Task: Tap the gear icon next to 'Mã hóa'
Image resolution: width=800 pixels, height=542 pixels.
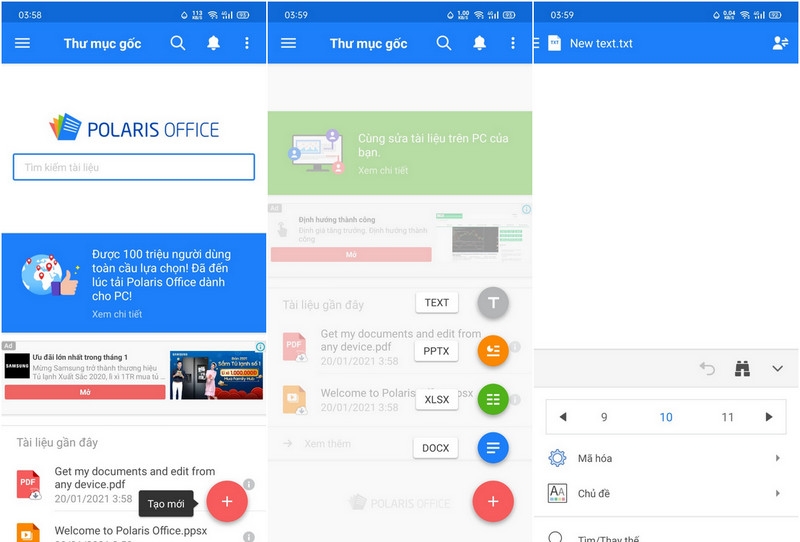Action: [557, 458]
